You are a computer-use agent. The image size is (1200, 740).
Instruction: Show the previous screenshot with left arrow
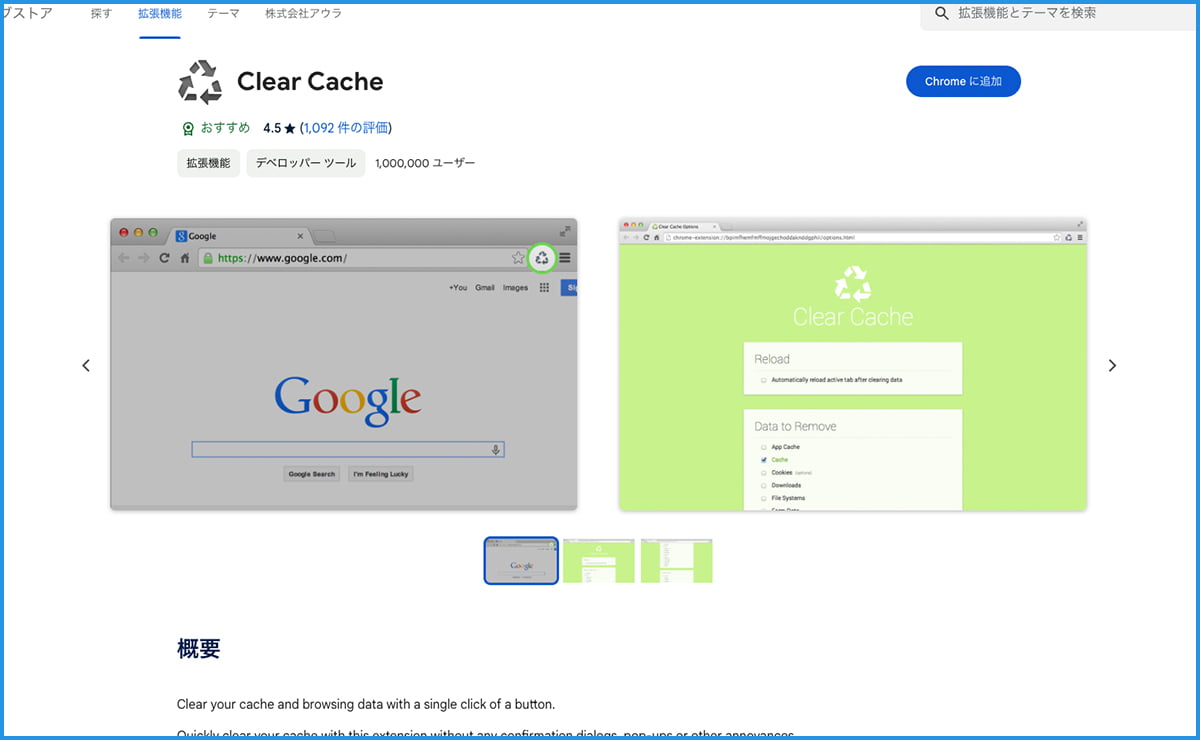86,366
